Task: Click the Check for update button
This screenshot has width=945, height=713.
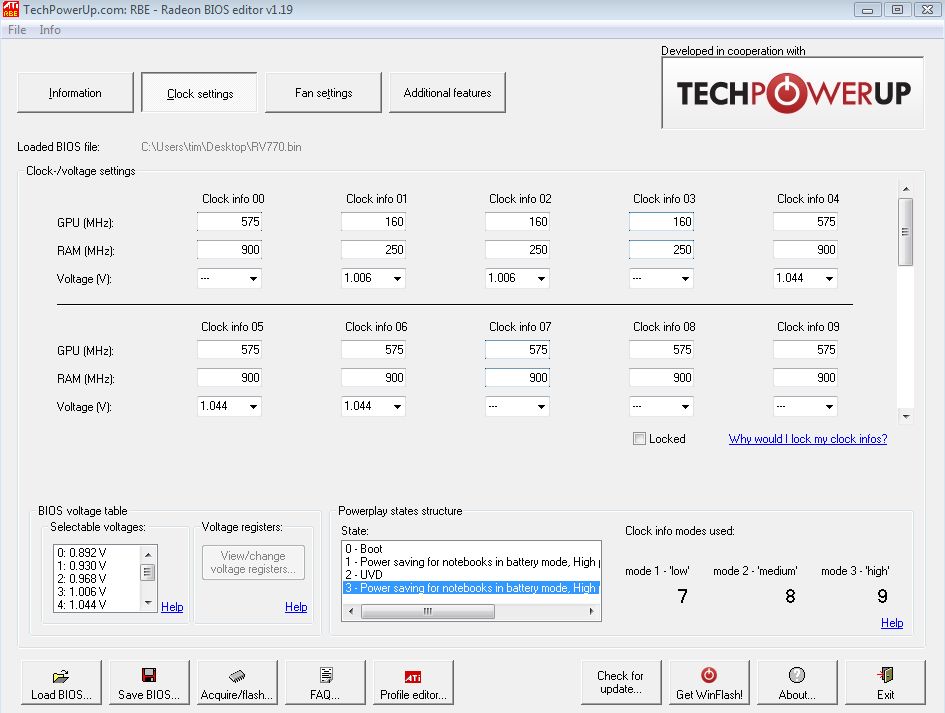Action: 621,682
